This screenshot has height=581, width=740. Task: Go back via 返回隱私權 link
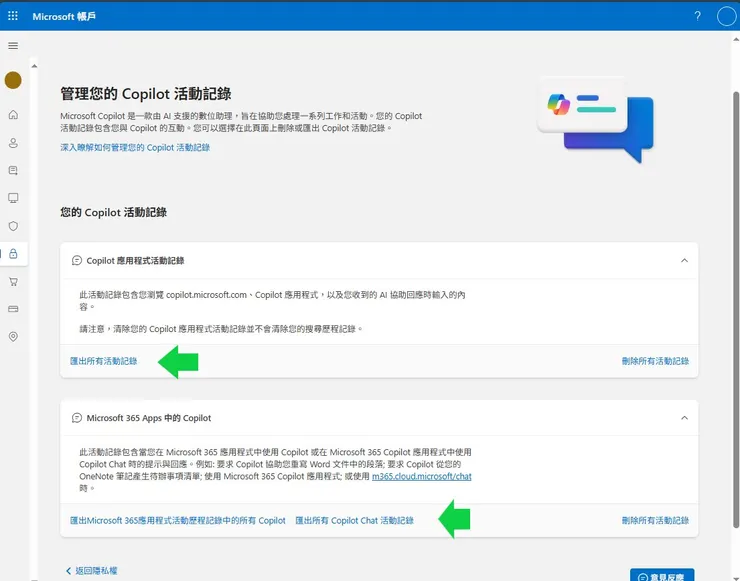click(92, 571)
